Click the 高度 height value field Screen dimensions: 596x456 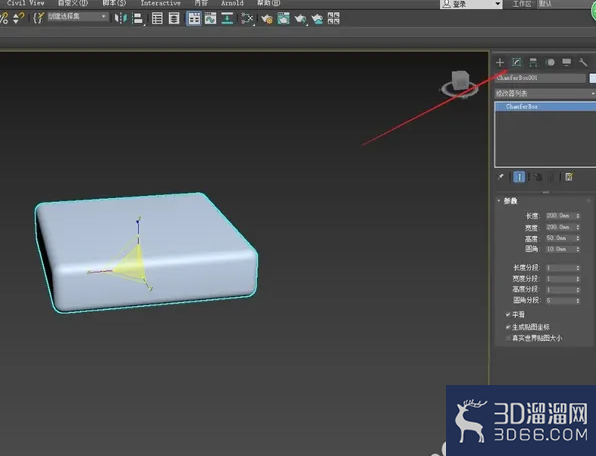[560, 238]
